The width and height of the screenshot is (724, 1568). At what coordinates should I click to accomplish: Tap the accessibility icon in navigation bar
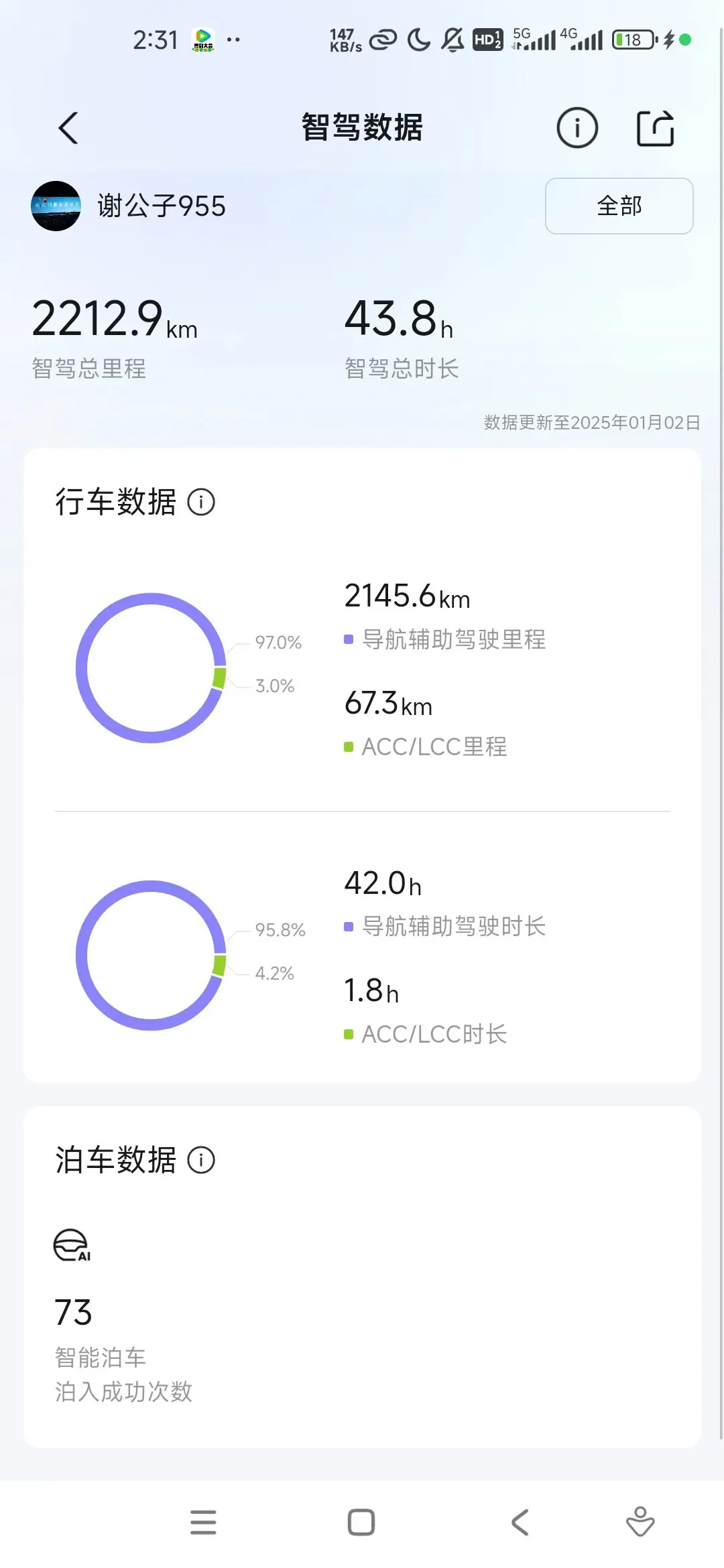point(640,1522)
